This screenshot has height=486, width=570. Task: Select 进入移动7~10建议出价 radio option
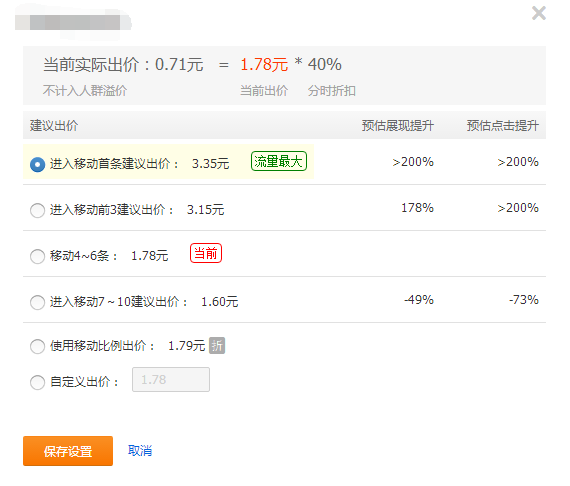(x=37, y=302)
